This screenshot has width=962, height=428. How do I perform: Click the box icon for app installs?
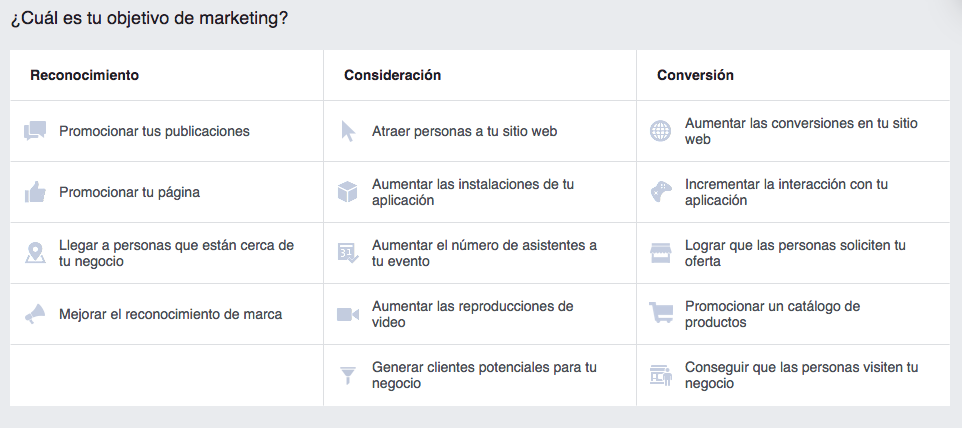[348, 192]
